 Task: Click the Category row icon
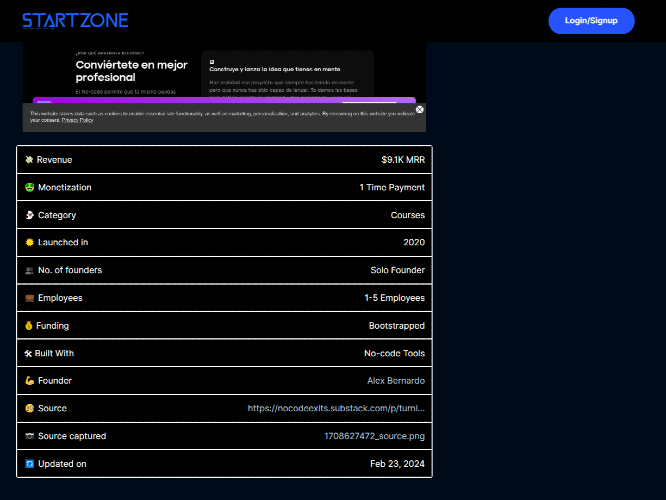click(29, 215)
